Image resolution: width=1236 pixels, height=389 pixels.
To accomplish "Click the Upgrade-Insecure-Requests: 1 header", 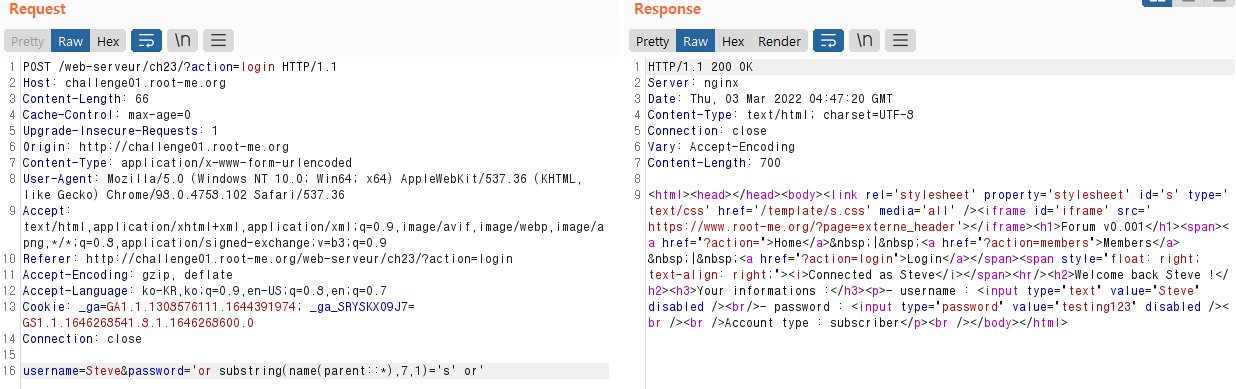I will pos(120,131).
